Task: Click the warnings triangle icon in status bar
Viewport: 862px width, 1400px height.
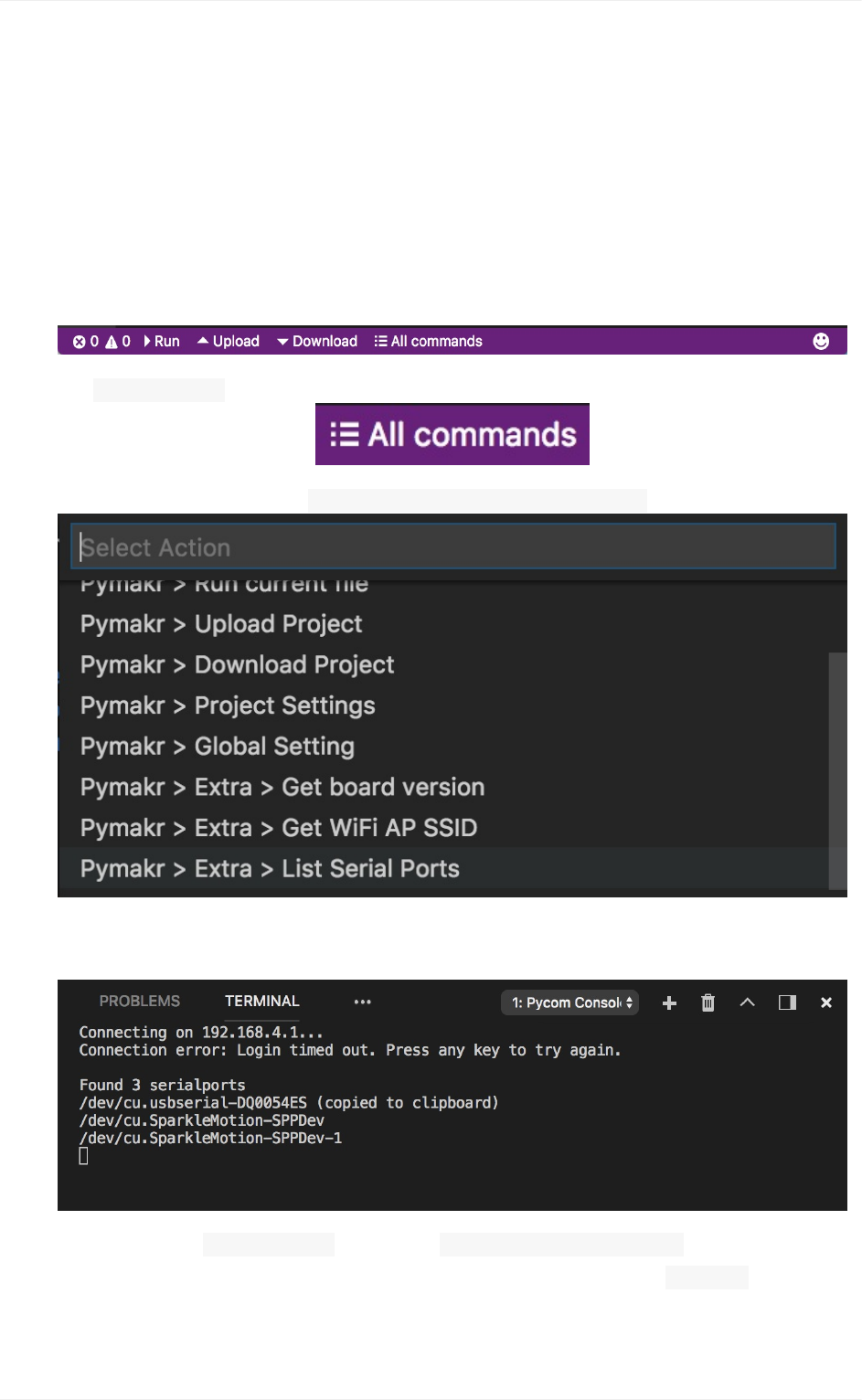Action: tap(112, 342)
